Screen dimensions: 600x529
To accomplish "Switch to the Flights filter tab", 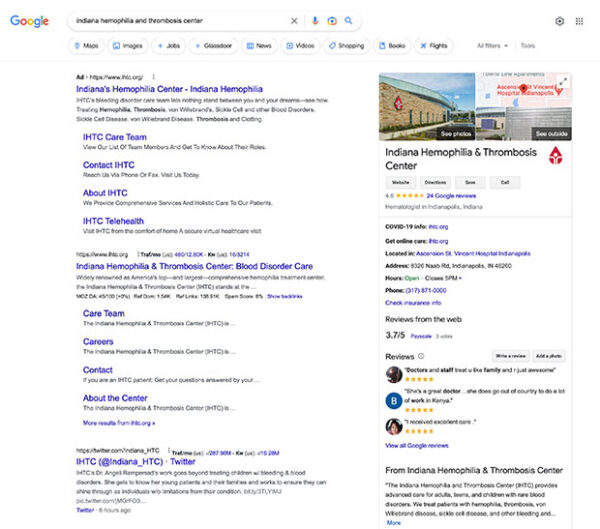I will [x=434, y=46].
